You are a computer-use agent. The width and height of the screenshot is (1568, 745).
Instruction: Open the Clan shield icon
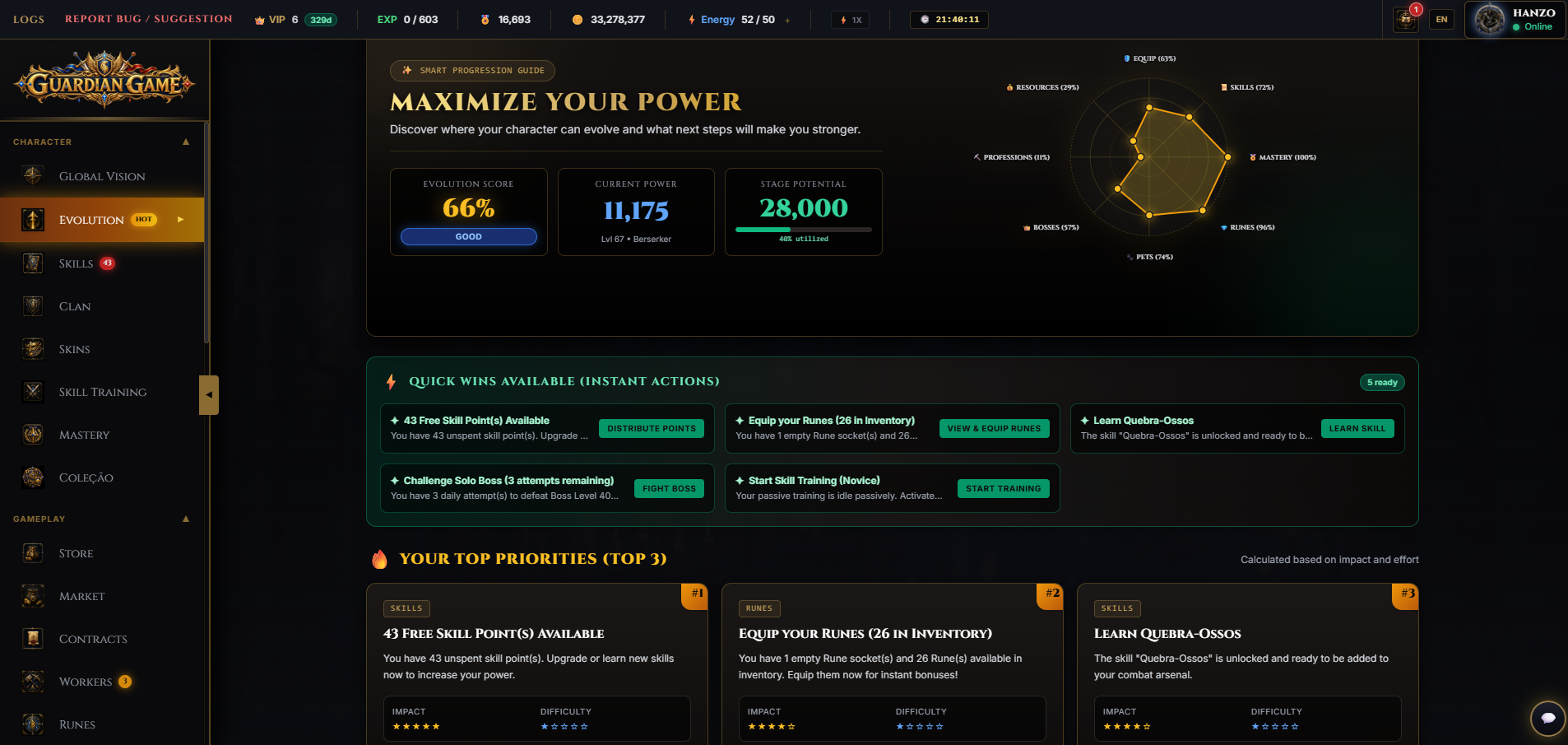33,306
